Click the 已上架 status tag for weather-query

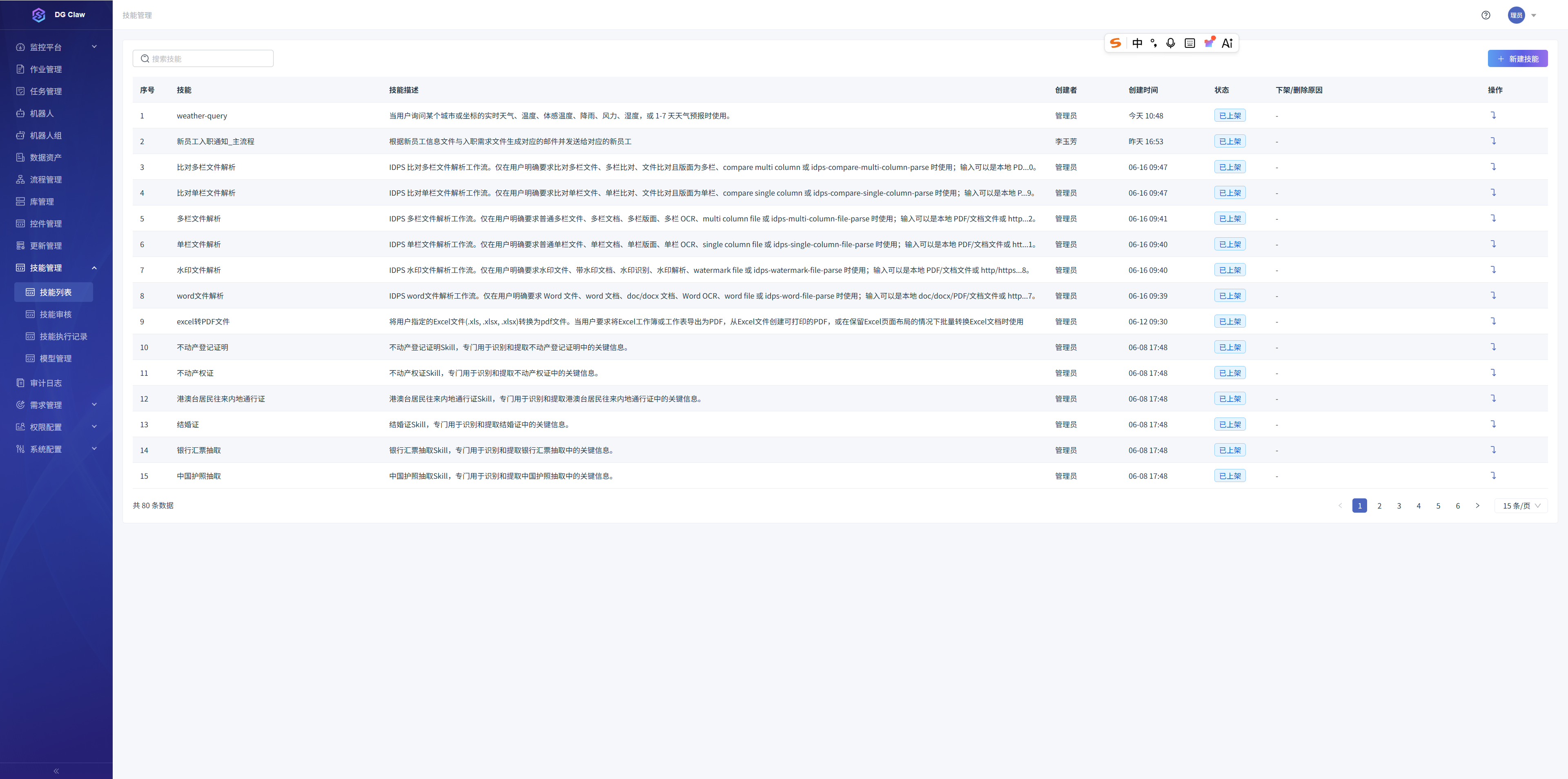[x=1229, y=115]
